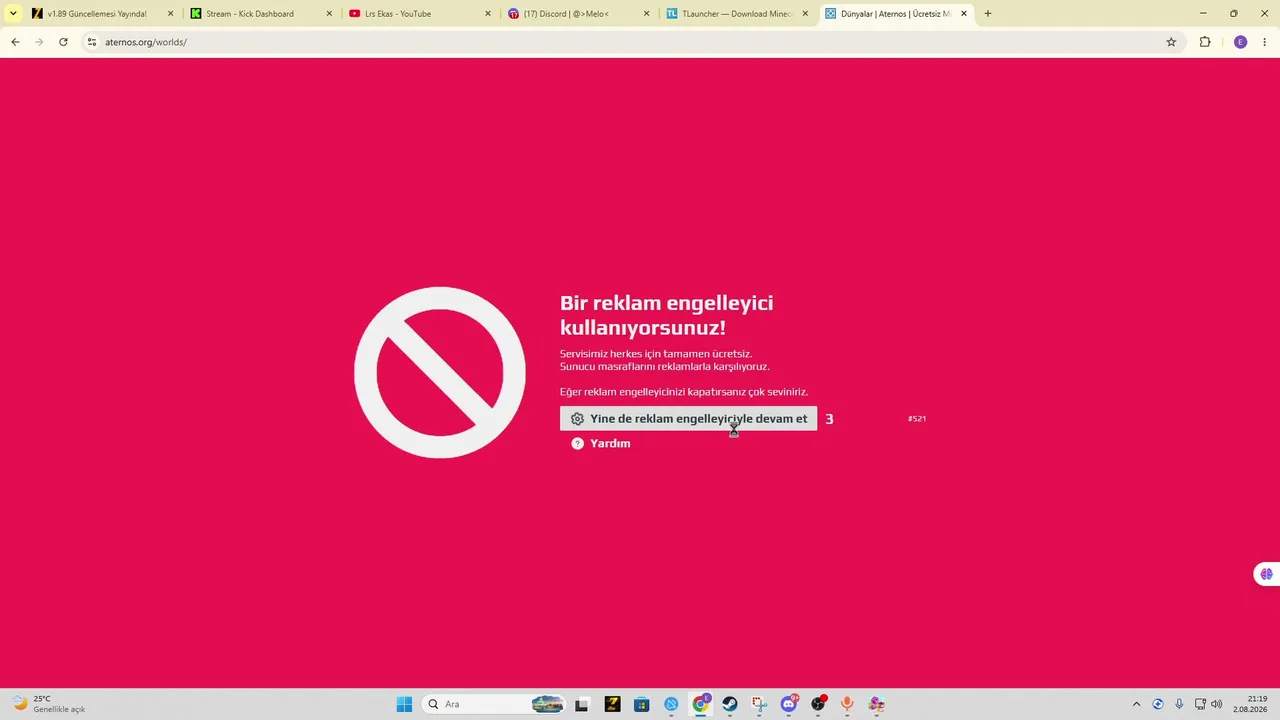This screenshot has height=720, width=1280.
Task: Click the question mark icon beside Yardım
Action: 577,443
